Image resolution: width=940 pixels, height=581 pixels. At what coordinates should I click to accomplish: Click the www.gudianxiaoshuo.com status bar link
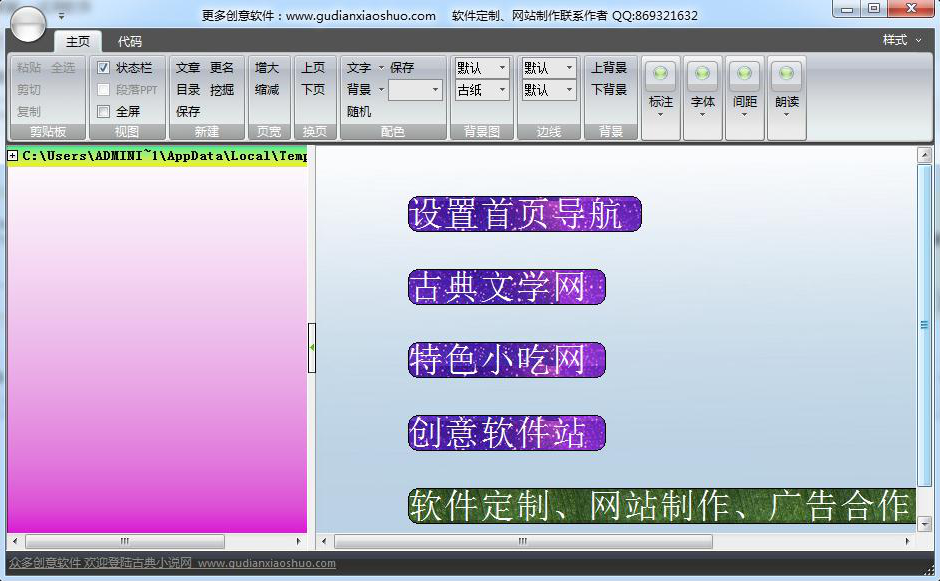pos(266,564)
